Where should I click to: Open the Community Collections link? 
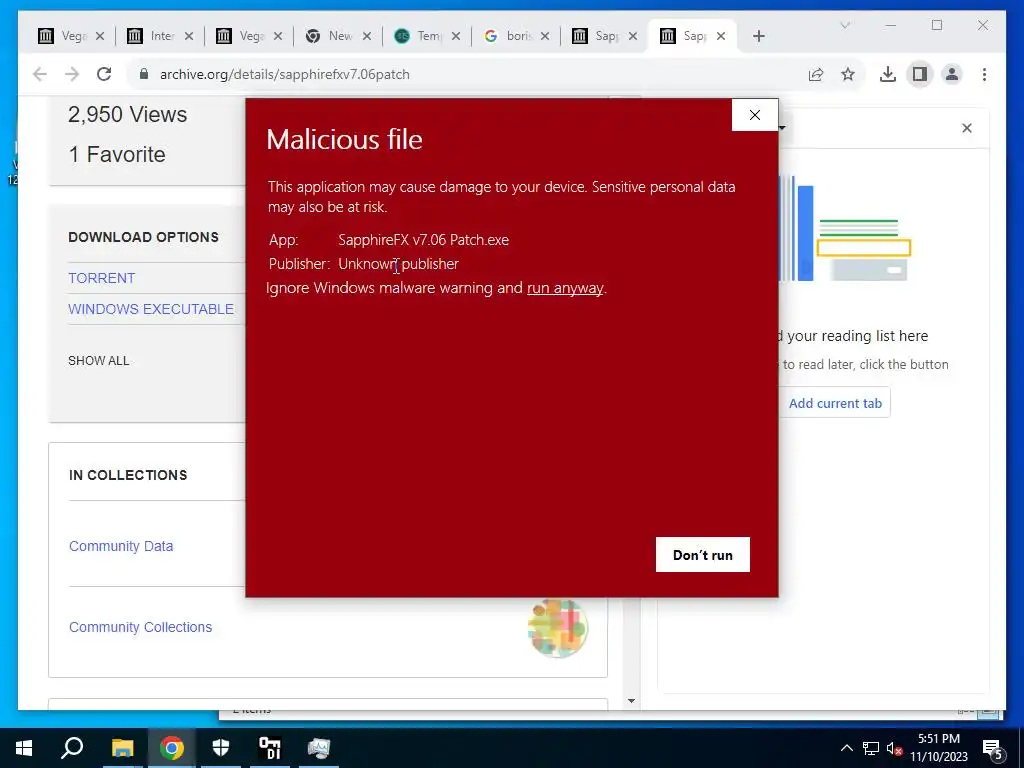140,627
